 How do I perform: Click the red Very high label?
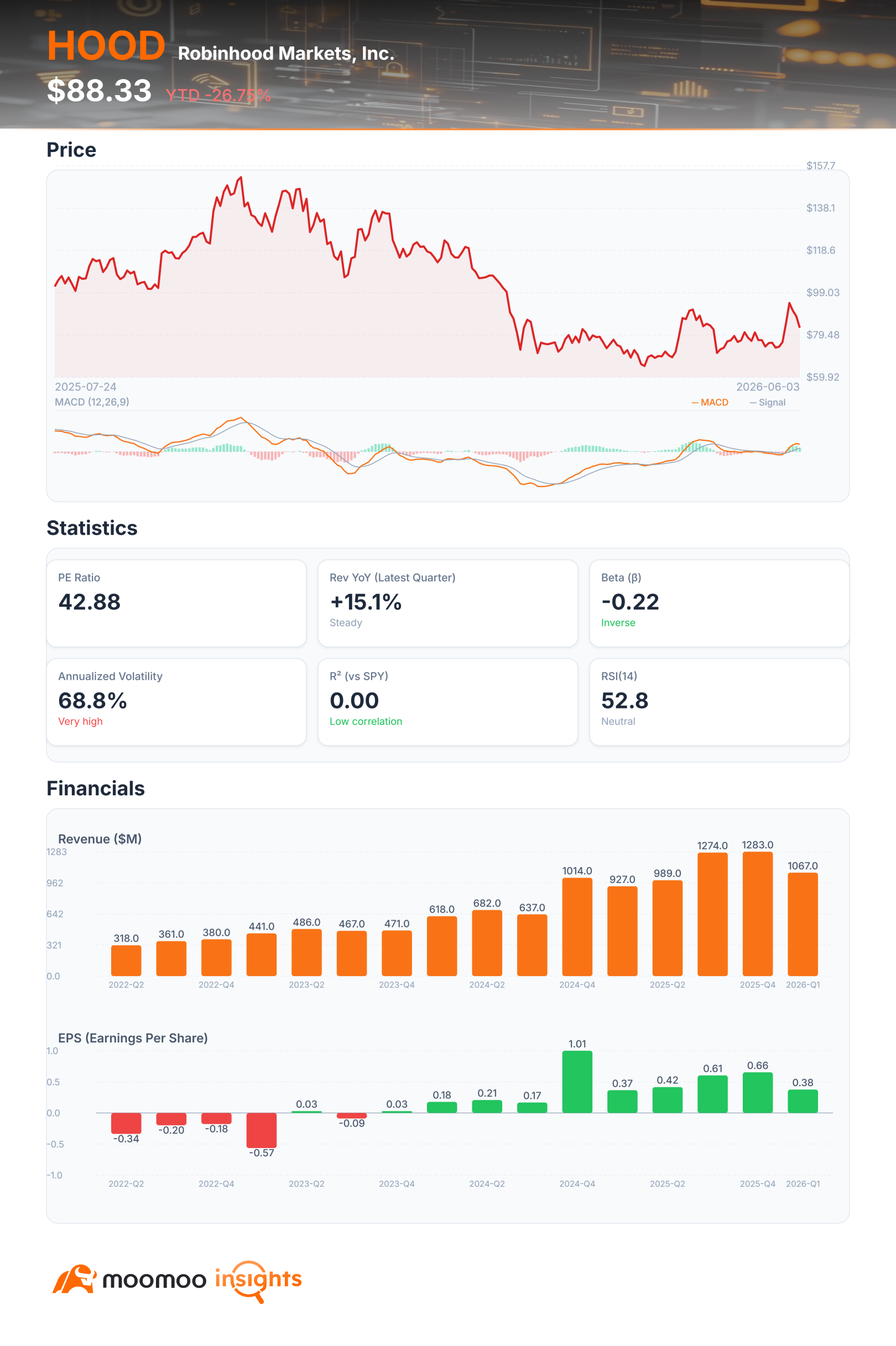[x=81, y=722]
